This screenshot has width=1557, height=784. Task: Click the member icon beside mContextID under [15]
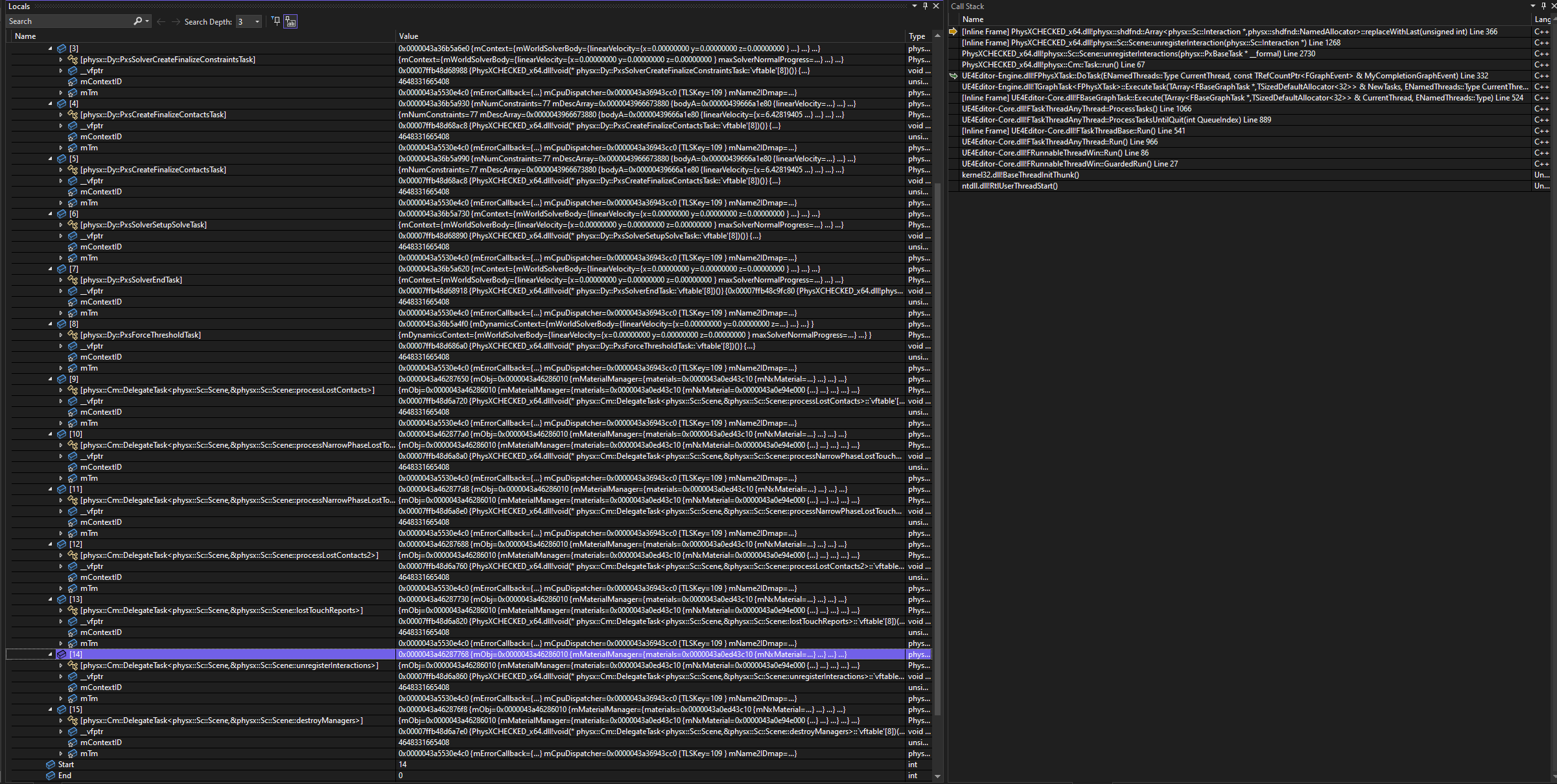tap(72, 742)
